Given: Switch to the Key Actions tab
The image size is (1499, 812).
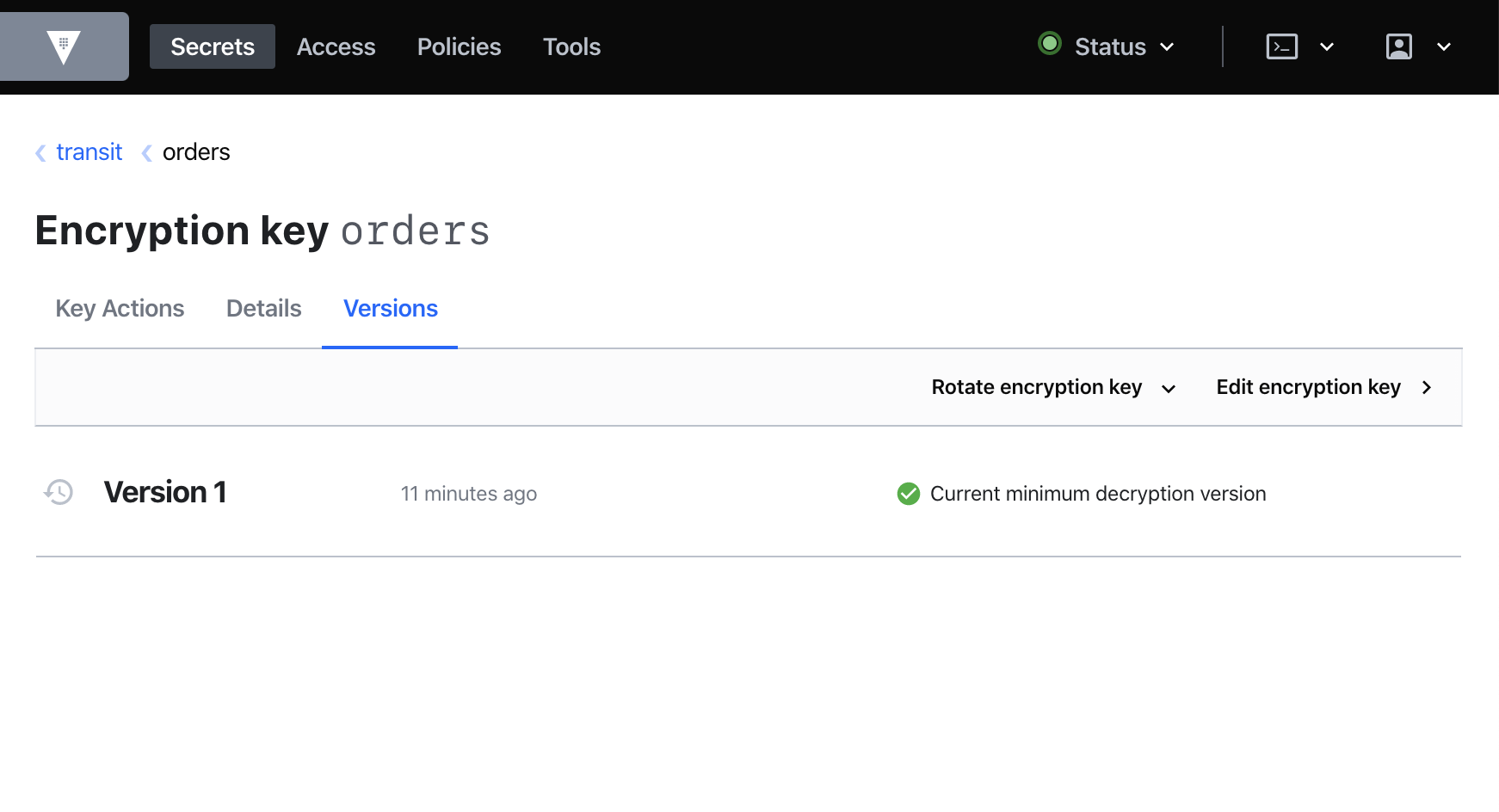Looking at the screenshot, I should pos(120,308).
